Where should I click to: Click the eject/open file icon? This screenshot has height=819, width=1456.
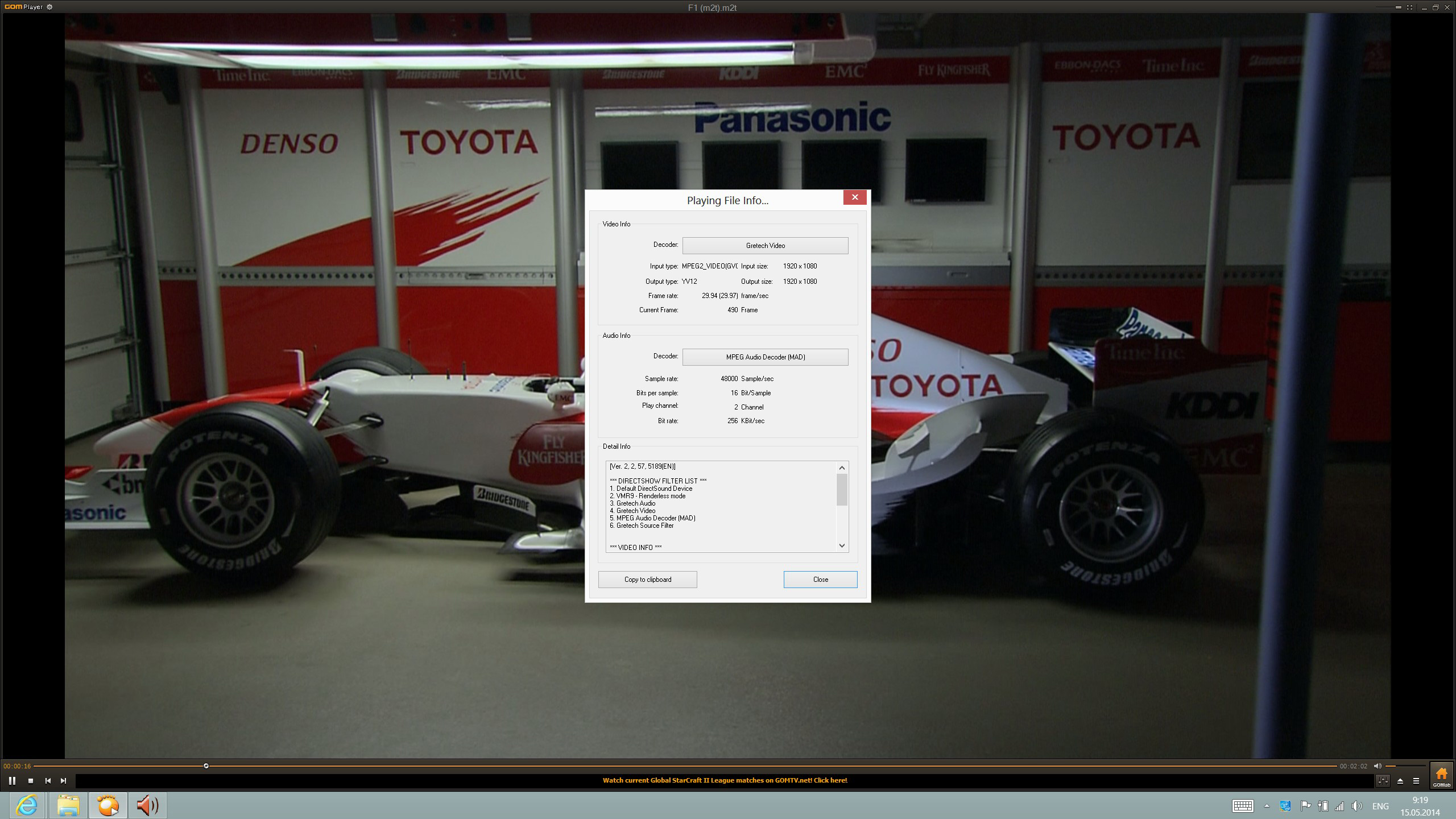(1400, 781)
